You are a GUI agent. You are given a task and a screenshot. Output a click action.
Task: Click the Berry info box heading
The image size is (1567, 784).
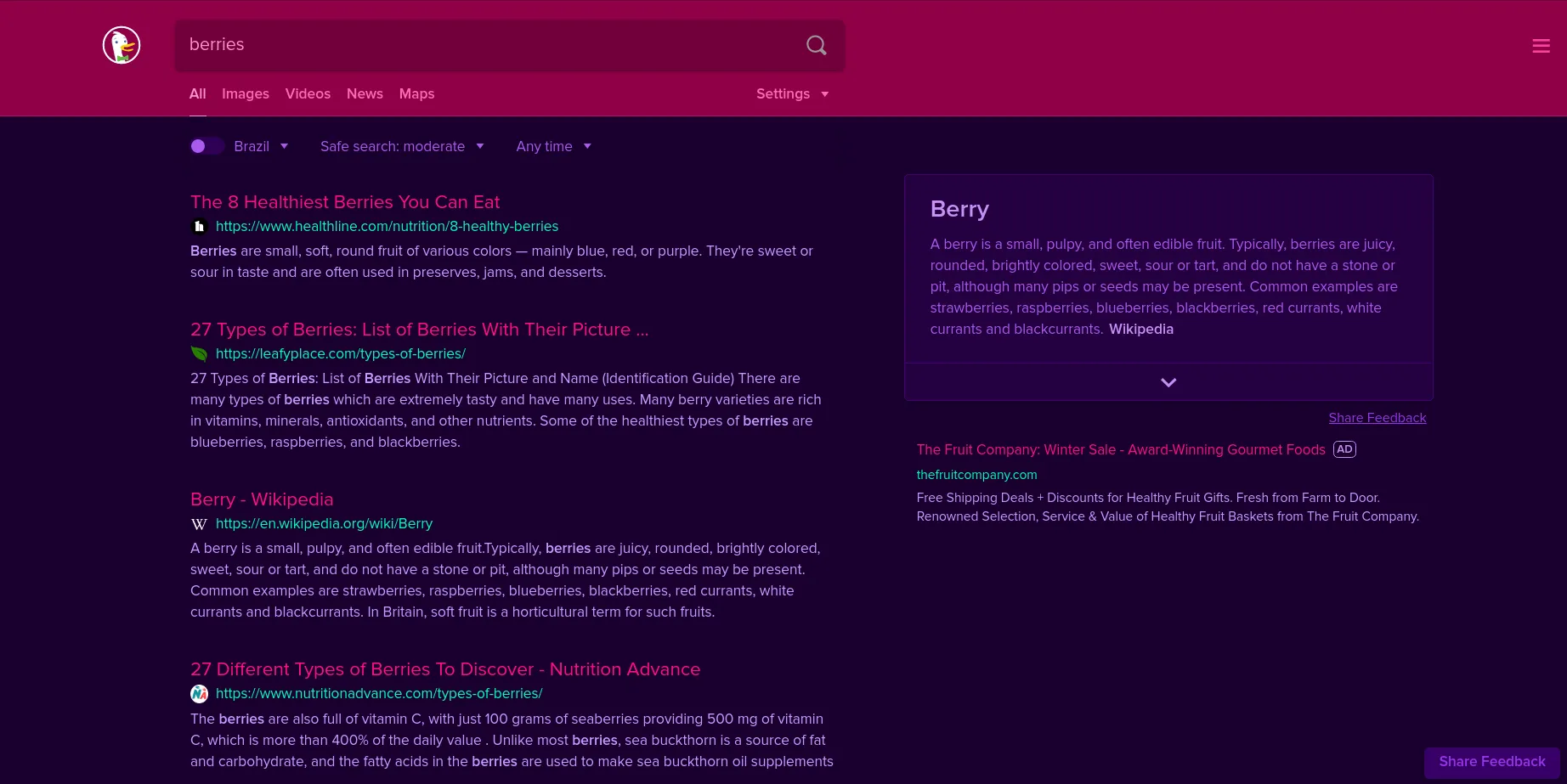pyautogui.click(x=959, y=209)
